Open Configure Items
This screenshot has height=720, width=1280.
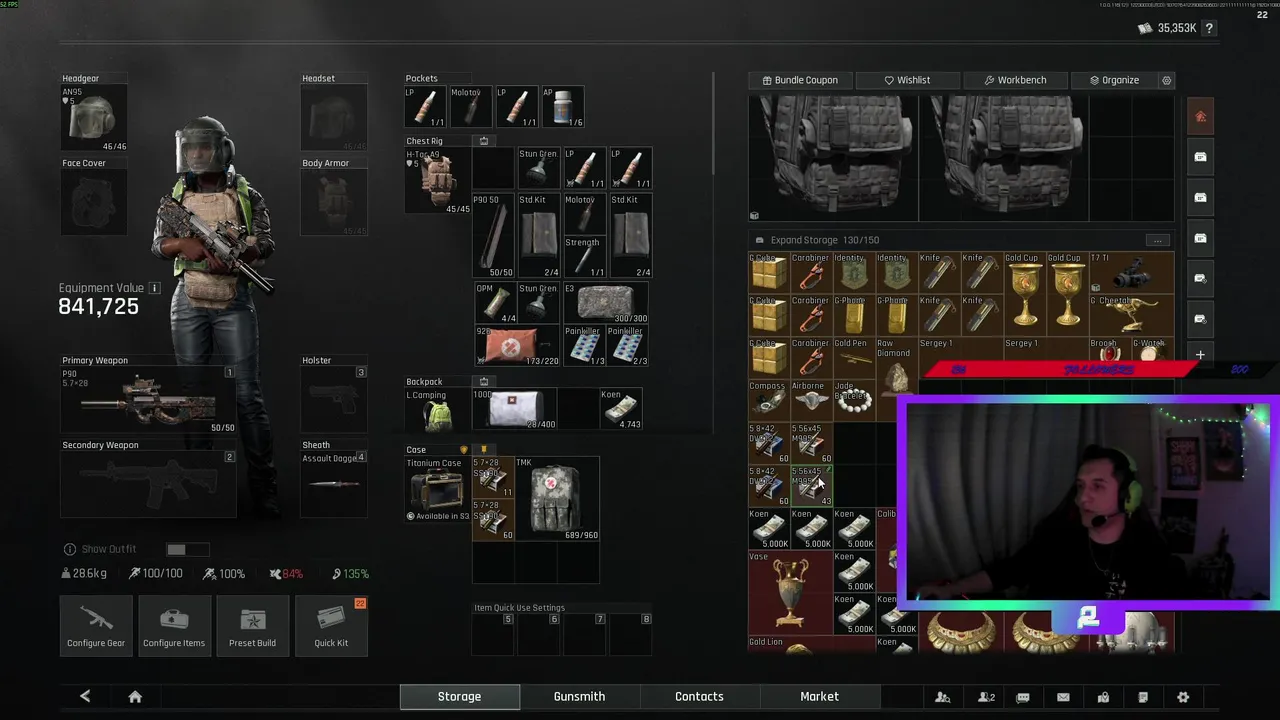pyautogui.click(x=174, y=626)
